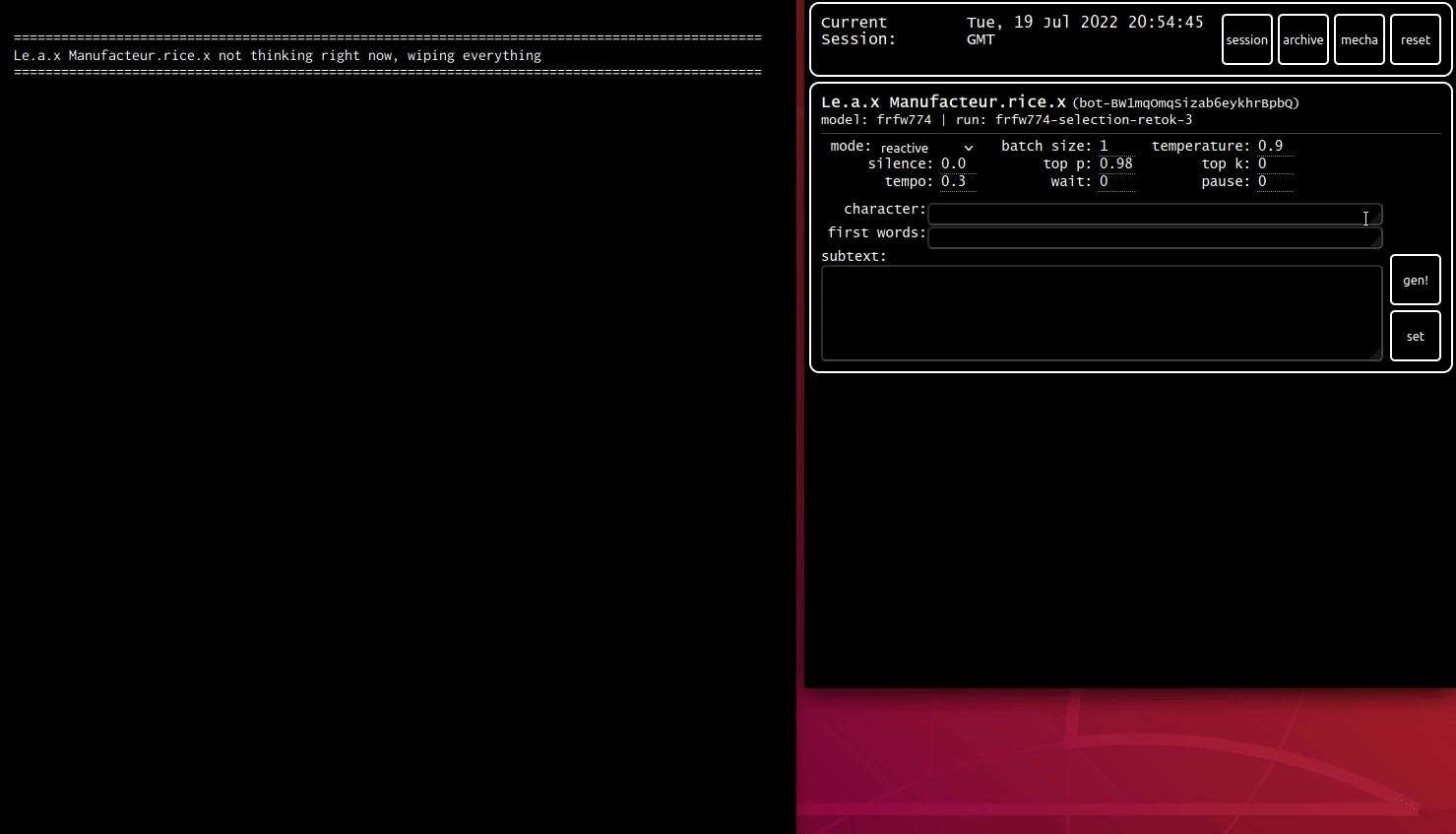Click the mecha button

(1360, 39)
